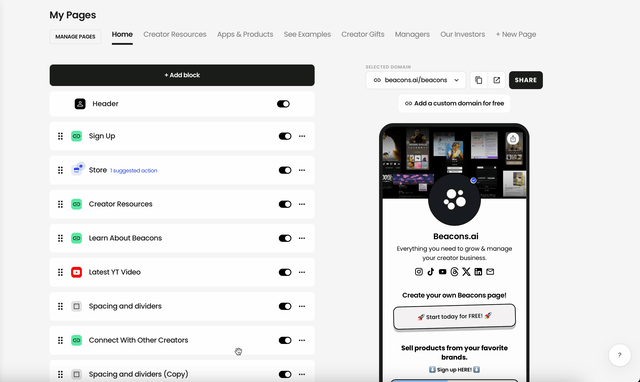Viewport: 640px width, 382px height.
Task: Click the X (Twitter) icon in the preview
Action: coord(466,272)
